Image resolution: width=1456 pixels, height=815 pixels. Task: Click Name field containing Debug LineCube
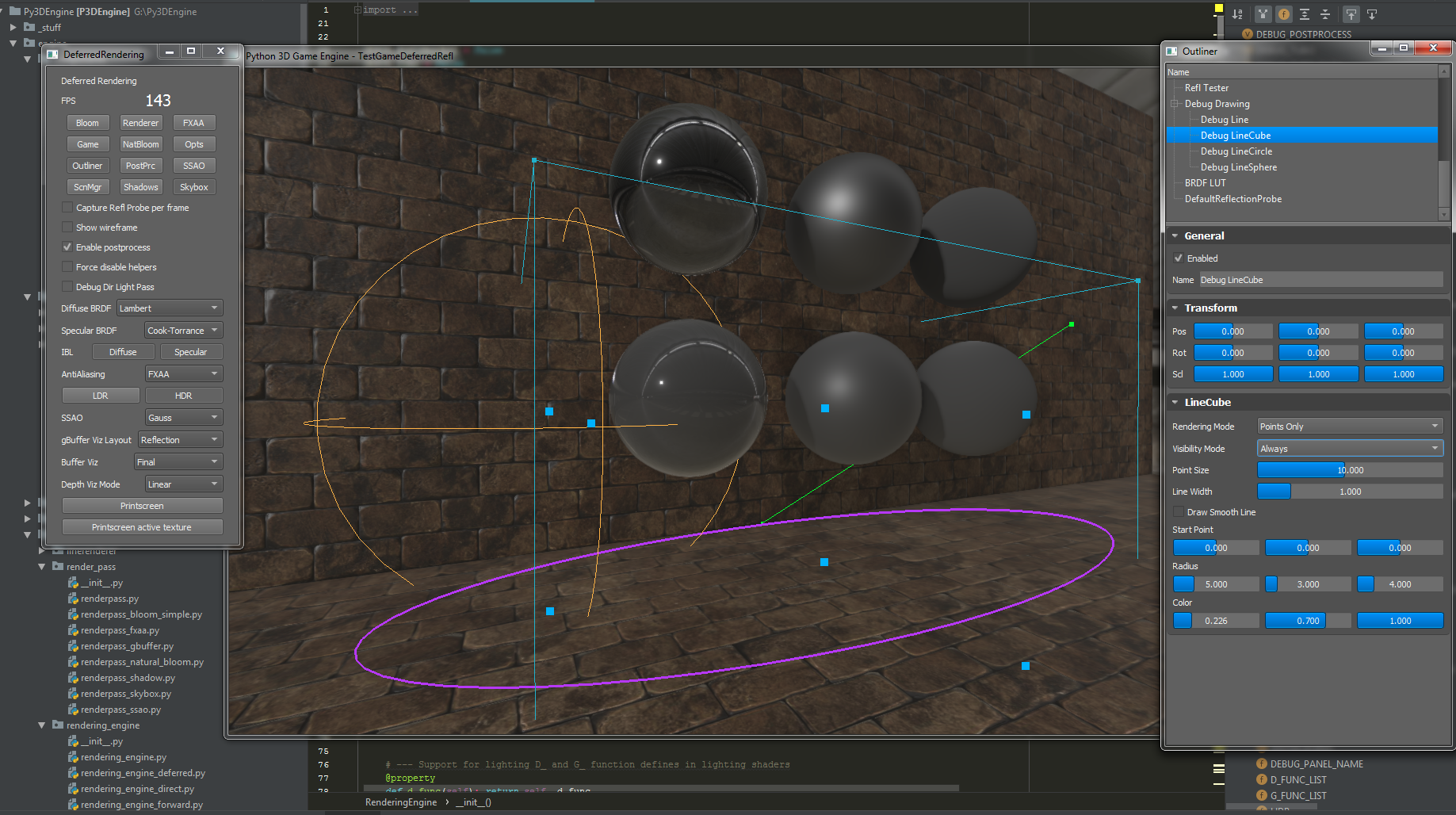(x=1320, y=279)
